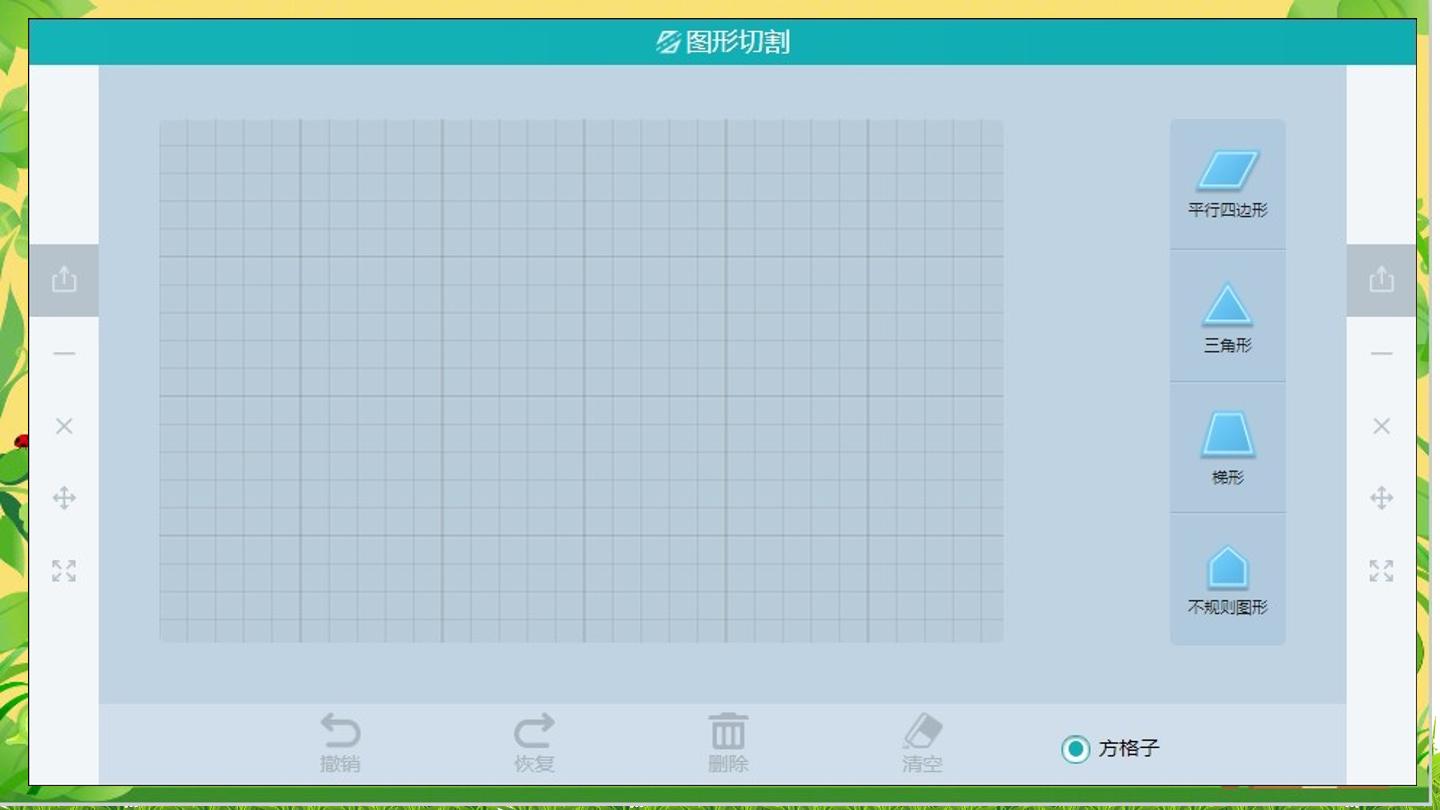Viewport: 1440px width, 810px height.
Task: Minimize using left sidebar dash icon
Action: (x=64, y=353)
